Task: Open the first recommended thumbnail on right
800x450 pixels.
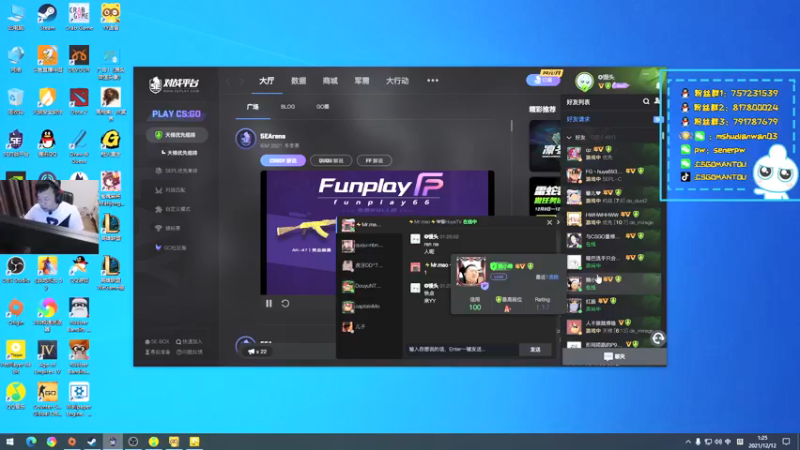Action: (545, 146)
